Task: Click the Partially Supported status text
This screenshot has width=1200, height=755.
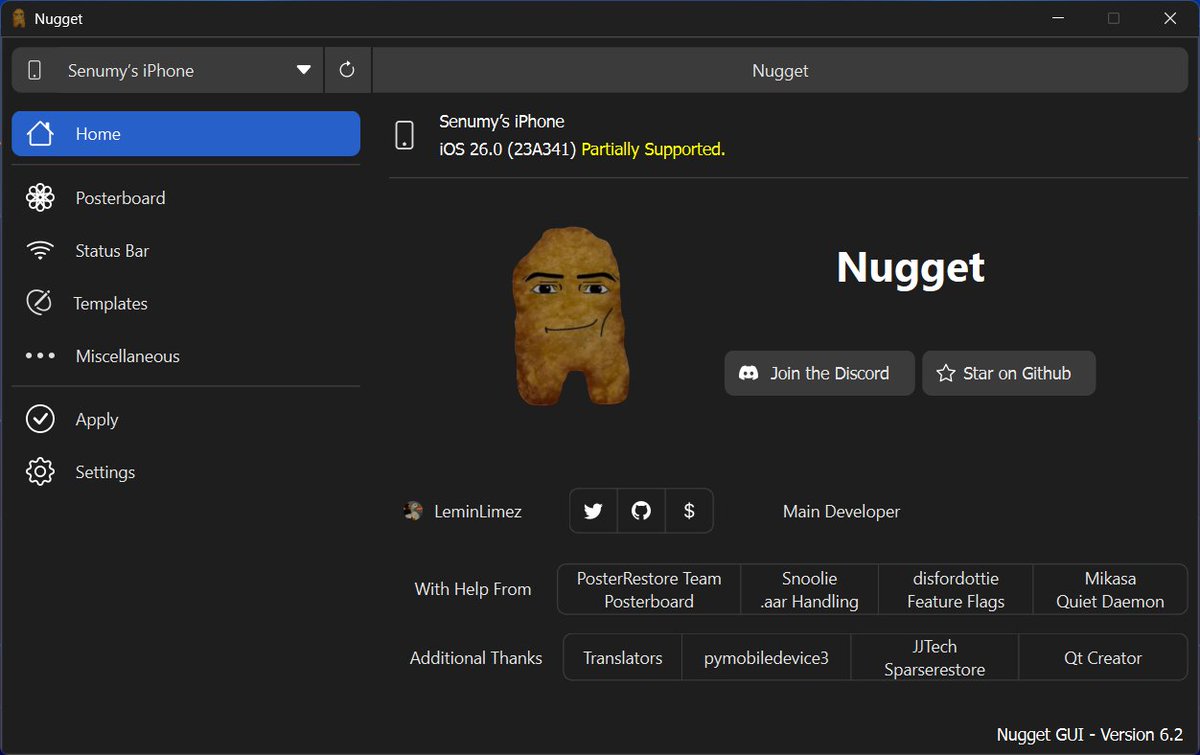Action: pos(653,149)
